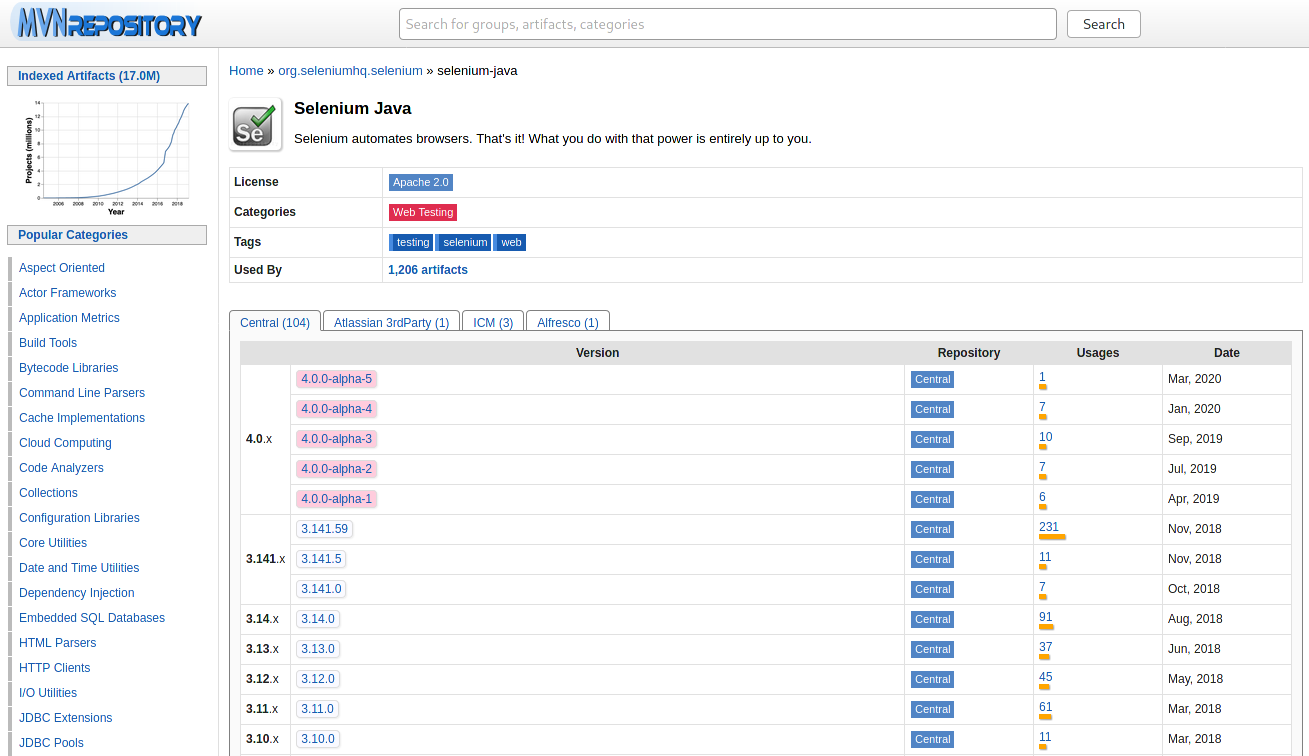The width and height of the screenshot is (1309, 756).
Task: Click the Popular Categories heading
Action: click(107, 235)
